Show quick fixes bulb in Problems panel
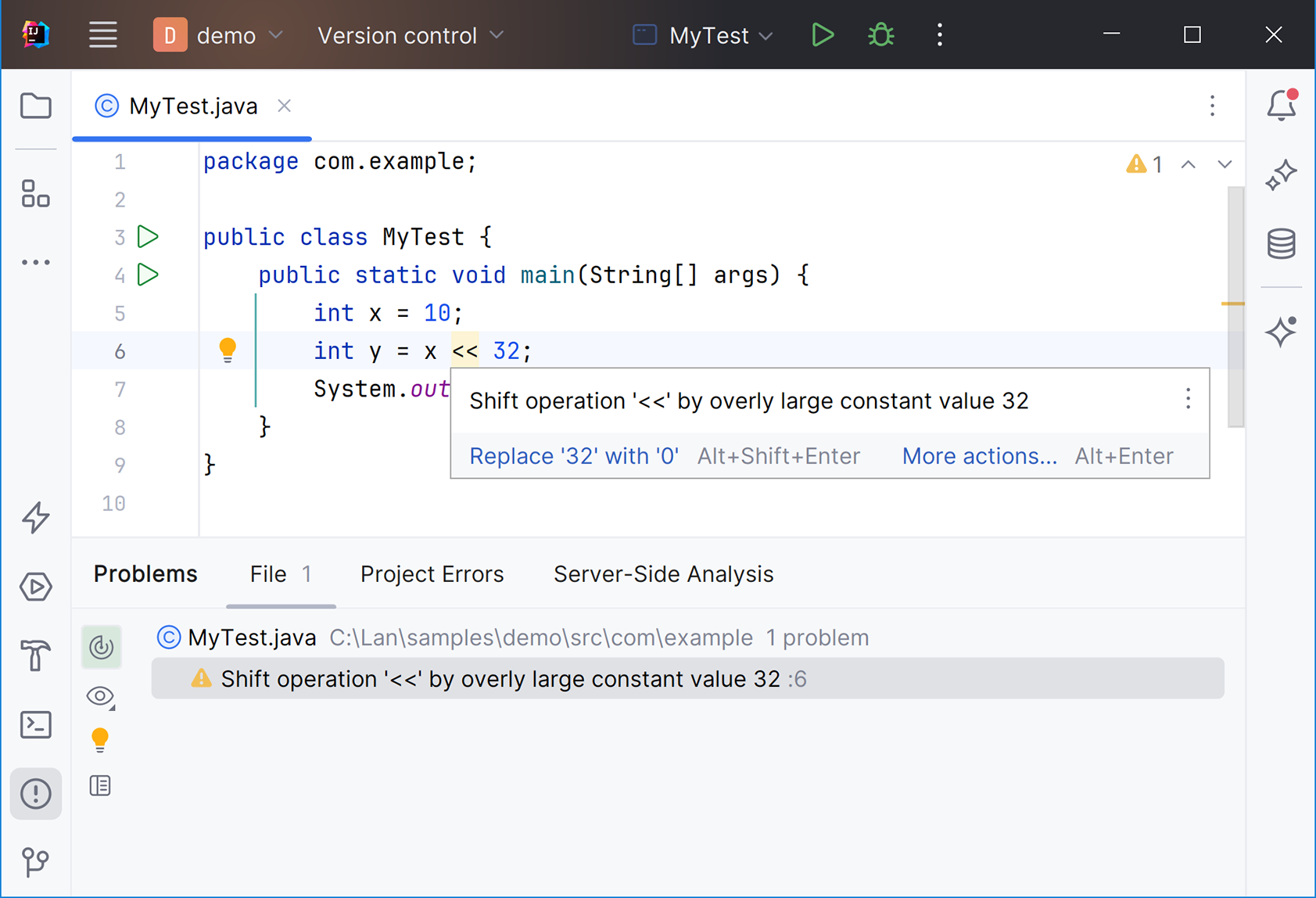Screen dimensions: 1316x898 coord(100,739)
